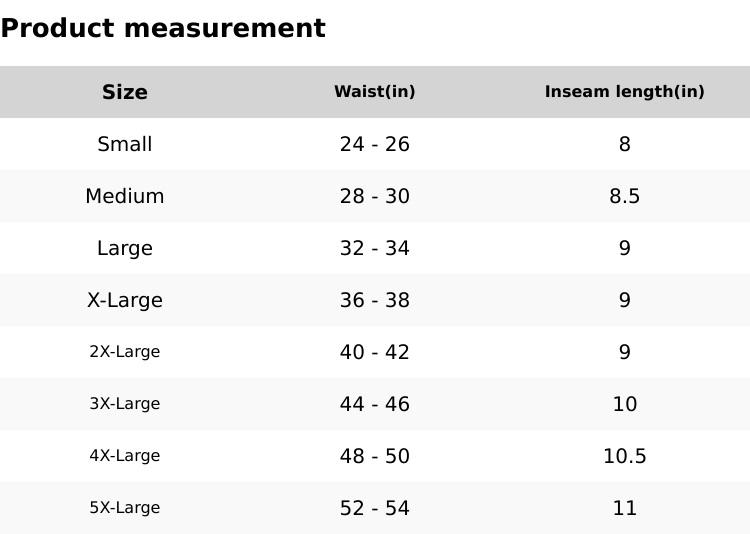Select the 52 - 54 waist value
This screenshot has height=534, width=750.
pos(374,508)
